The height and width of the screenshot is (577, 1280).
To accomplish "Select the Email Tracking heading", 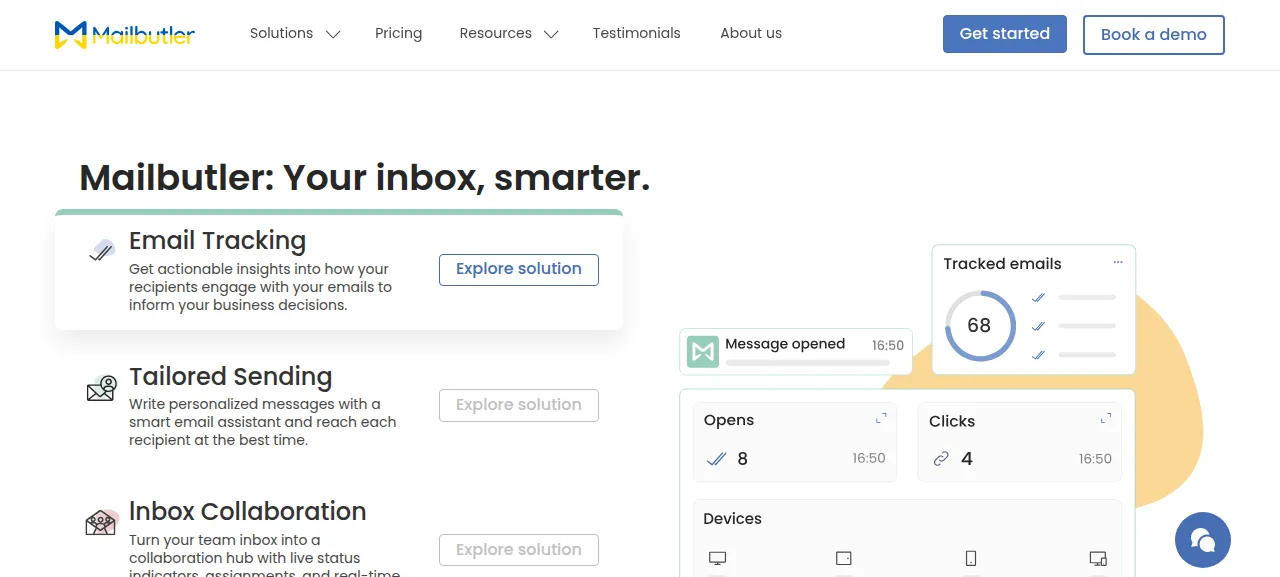I will [217, 241].
